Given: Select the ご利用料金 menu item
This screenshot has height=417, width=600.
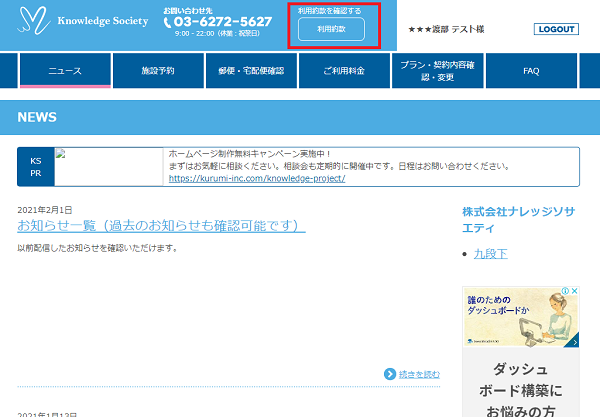Looking at the screenshot, I should coord(344,71).
